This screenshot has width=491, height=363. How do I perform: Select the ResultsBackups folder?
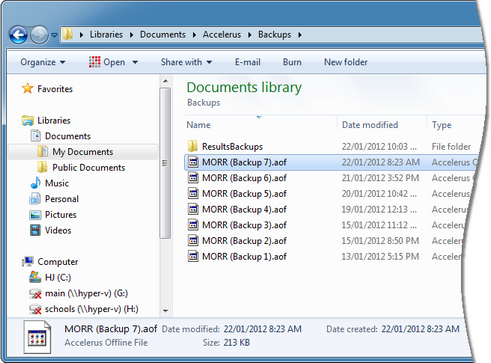pyautogui.click(x=232, y=147)
